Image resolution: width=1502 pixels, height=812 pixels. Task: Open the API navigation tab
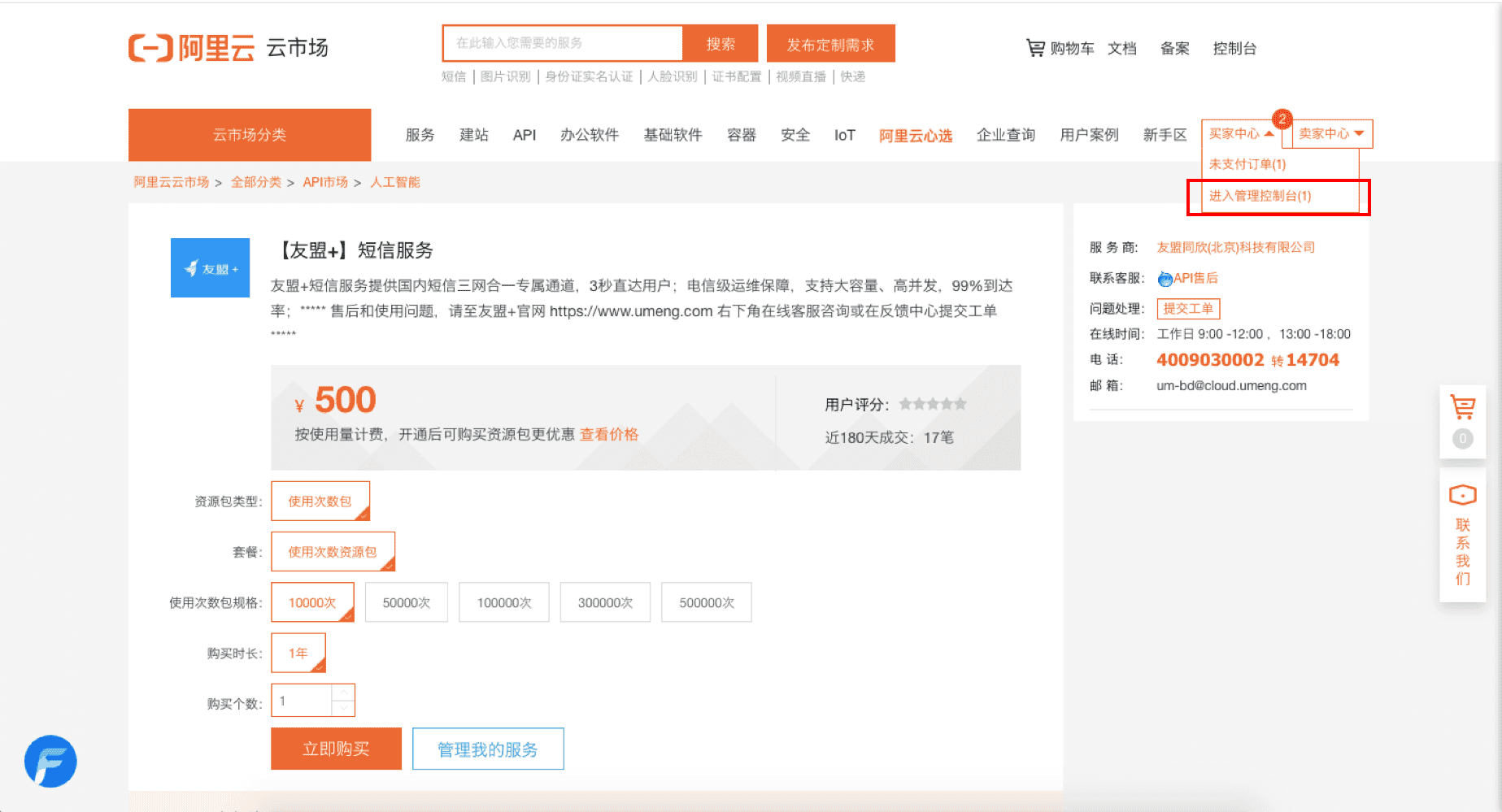(525, 135)
